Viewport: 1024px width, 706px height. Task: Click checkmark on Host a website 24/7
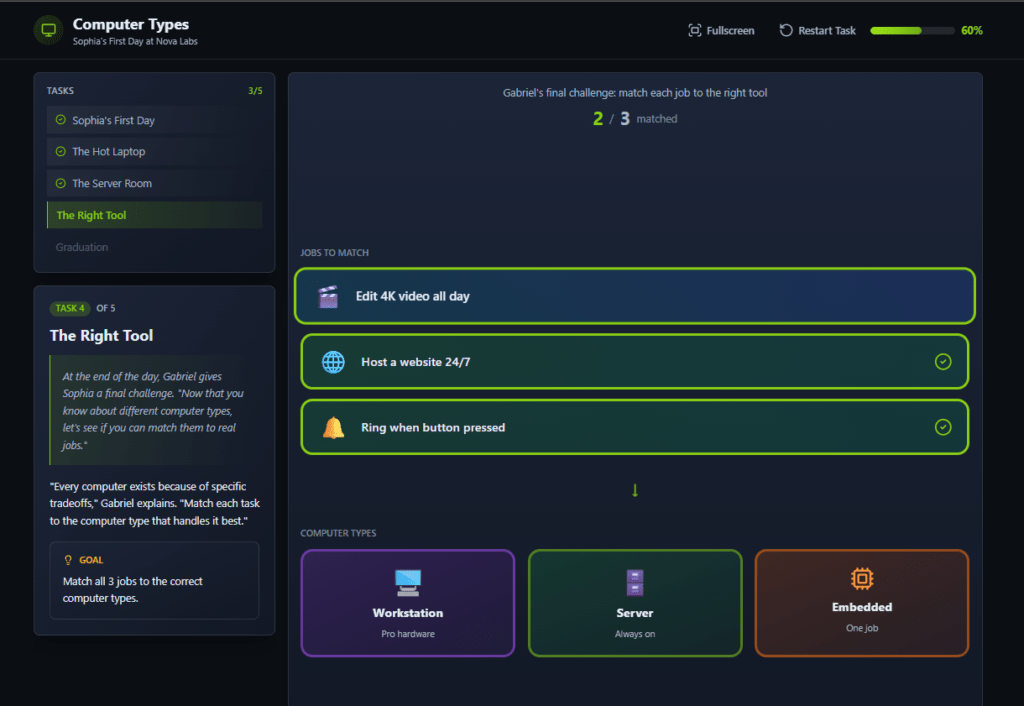point(942,362)
